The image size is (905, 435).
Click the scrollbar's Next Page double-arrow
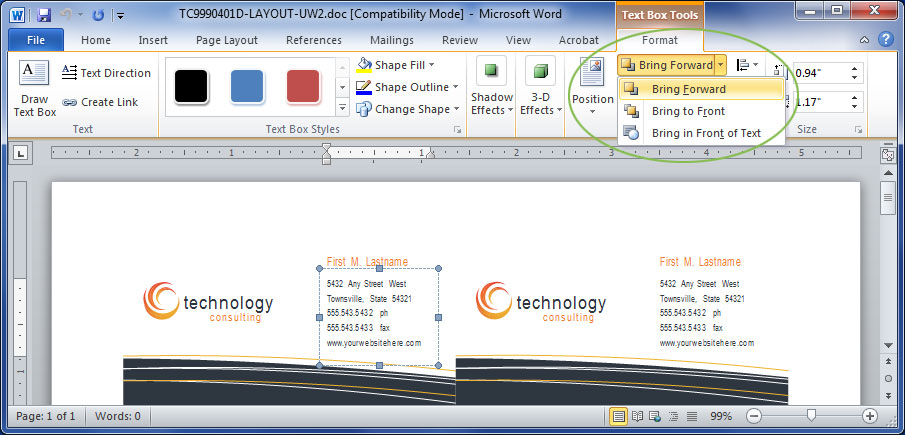coord(888,396)
